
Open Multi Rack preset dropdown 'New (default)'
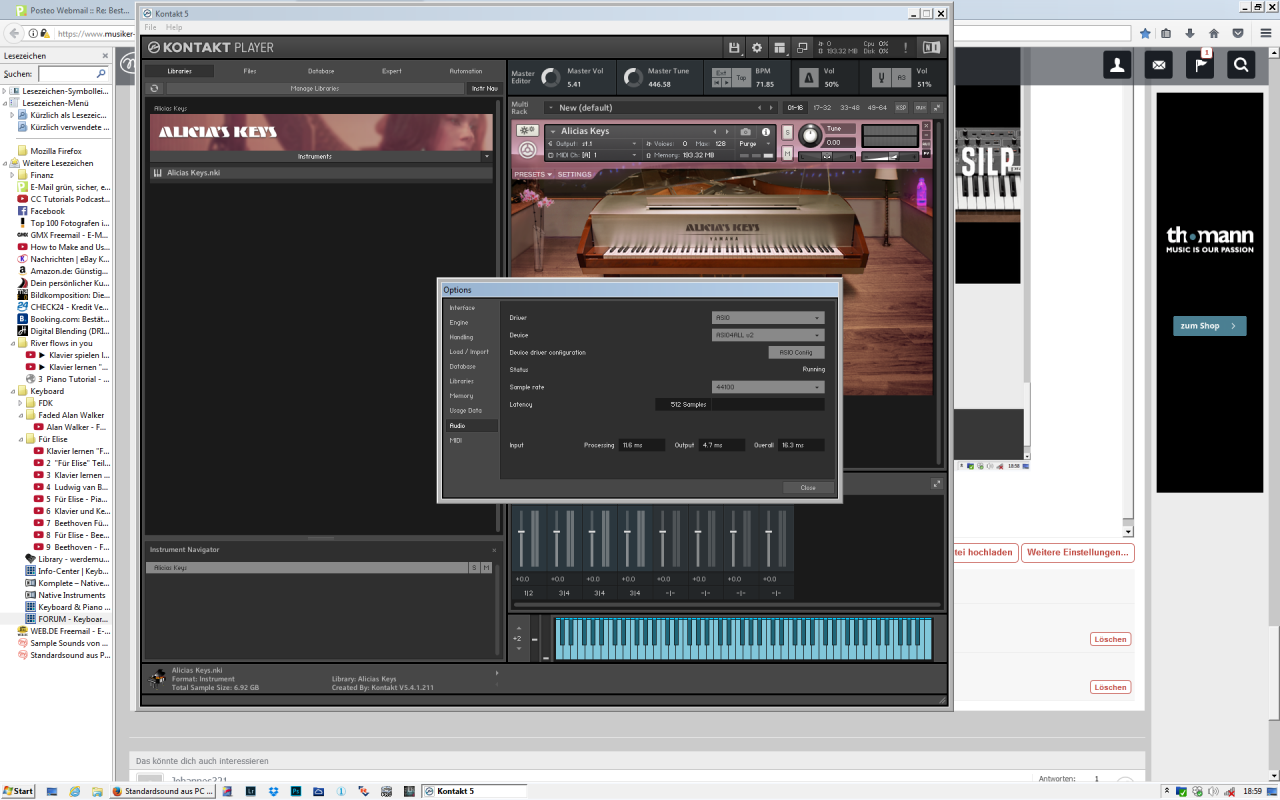[x=661, y=107]
